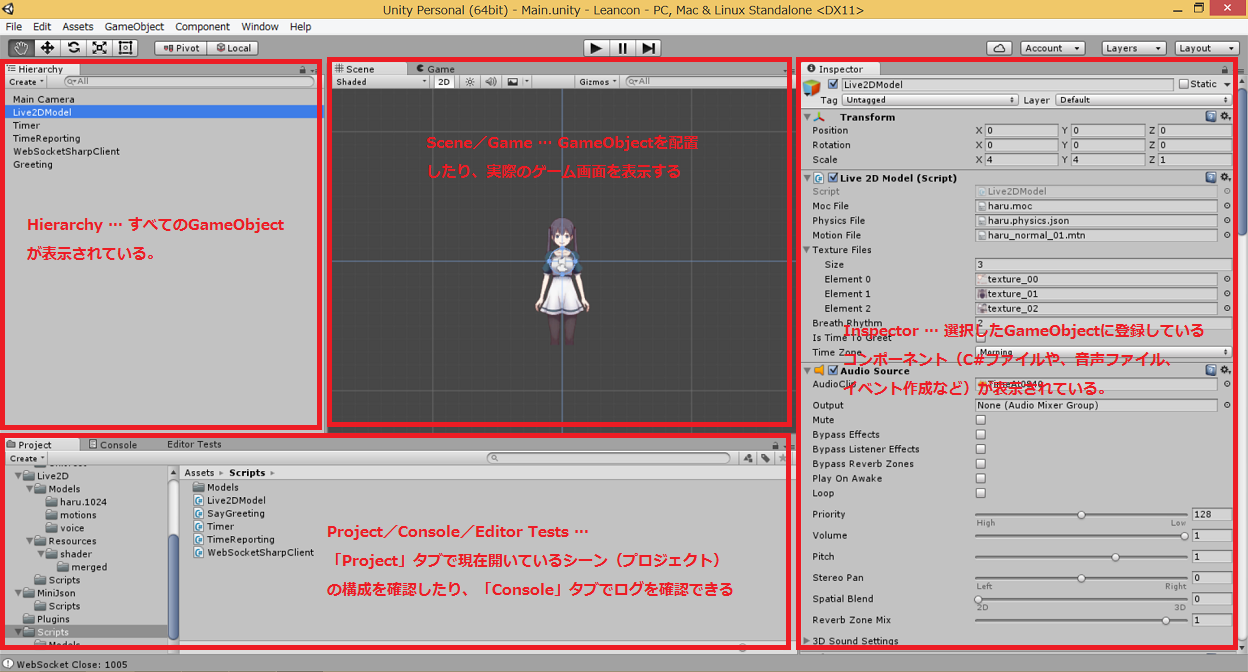Open the GameObject menu
The height and width of the screenshot is (672, 1248).
point(135,27)
